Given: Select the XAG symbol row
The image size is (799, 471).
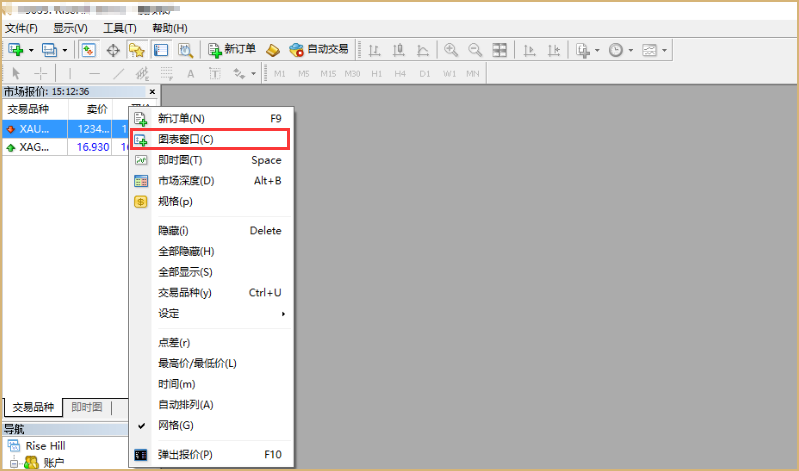Looking at the screenshot, I should click(34, 147).
